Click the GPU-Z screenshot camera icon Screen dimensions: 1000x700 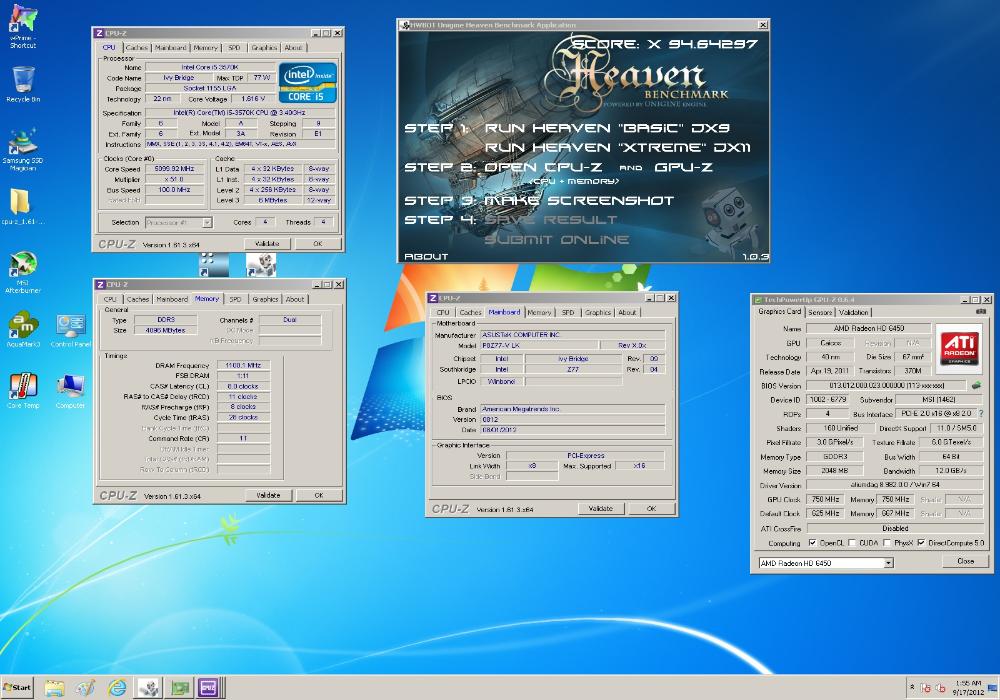[x=981, y=312]
